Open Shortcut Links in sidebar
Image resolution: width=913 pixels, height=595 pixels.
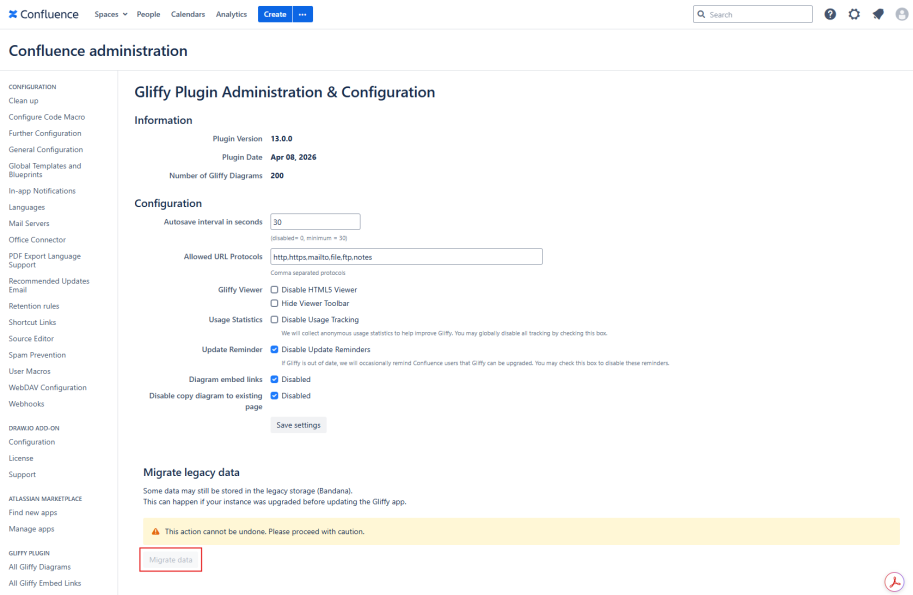(x=33, y=323)
